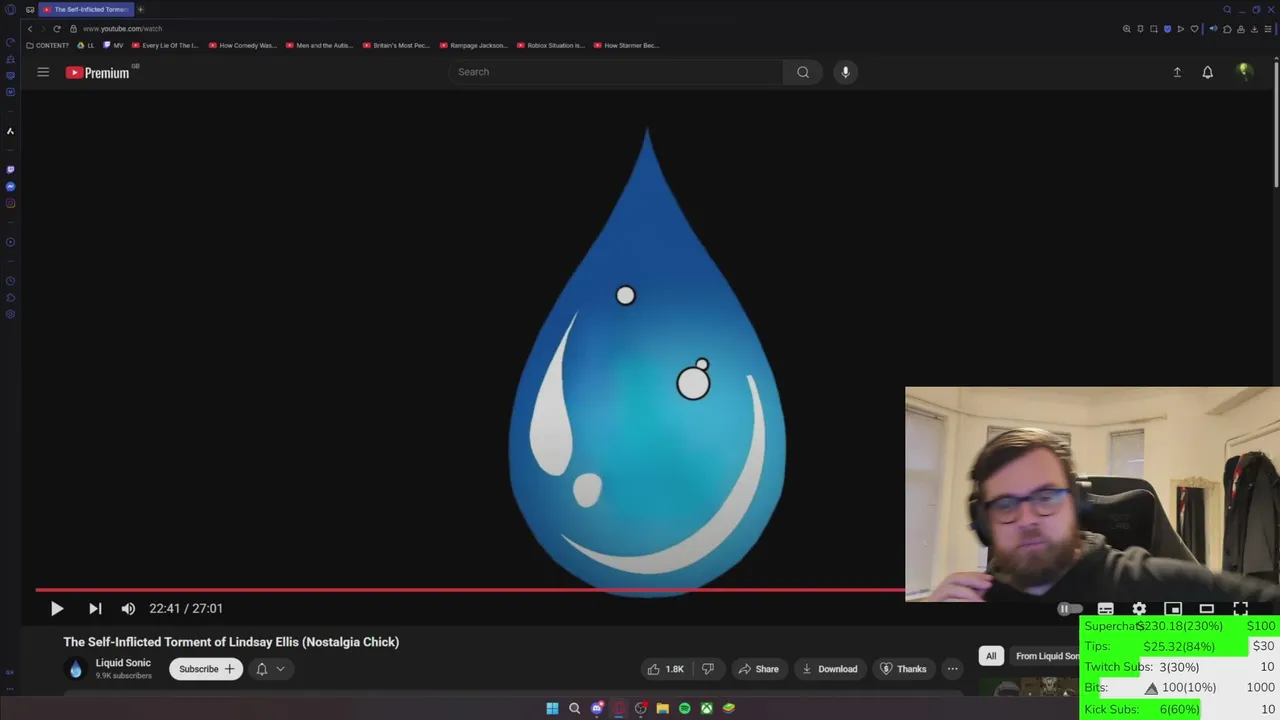Switch to miniplayer mode
The width and height of the screenshot is (1280, 720).
[x=1173, y=608]
